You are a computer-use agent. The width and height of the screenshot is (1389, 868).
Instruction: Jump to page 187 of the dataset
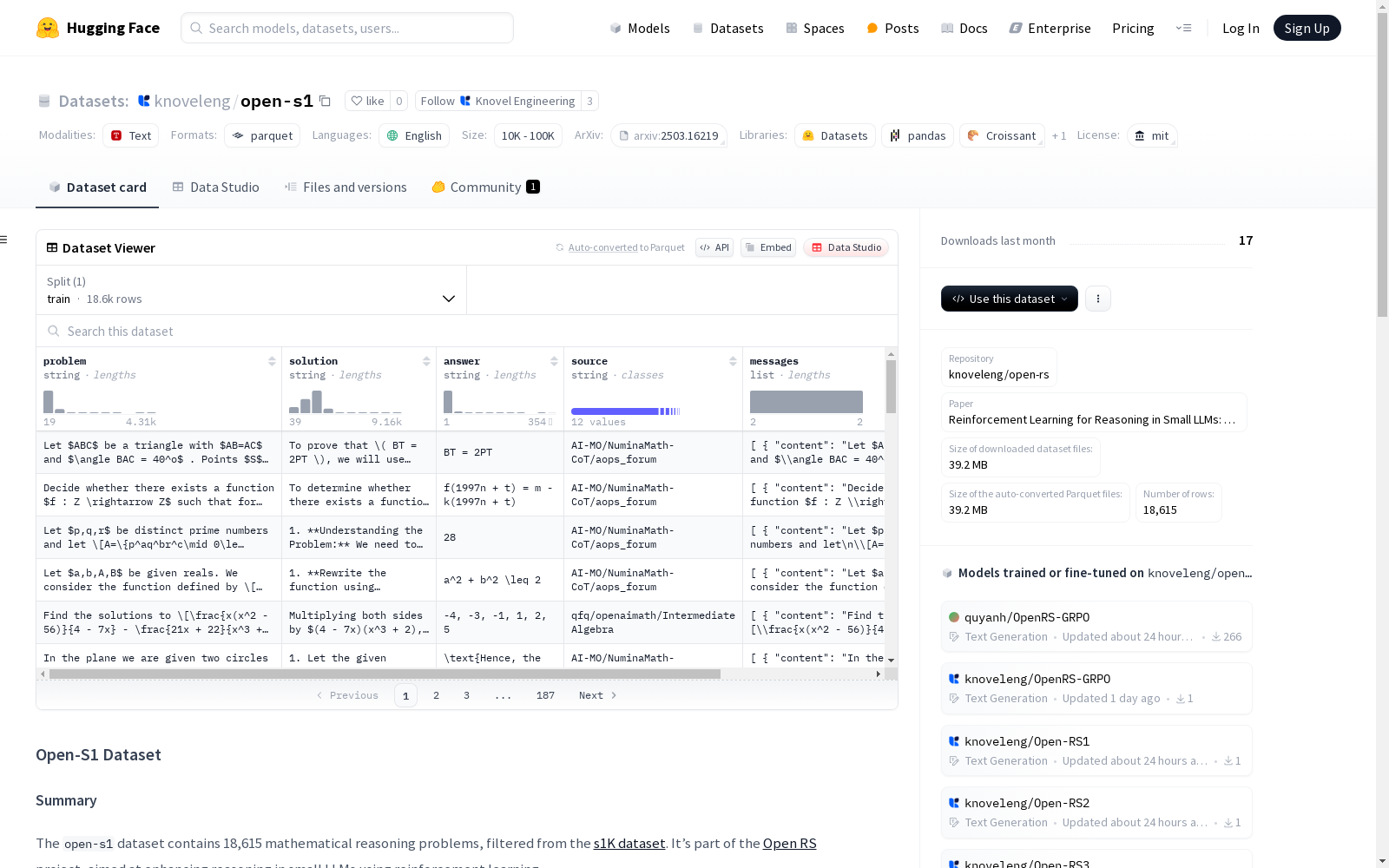point(545,695)
